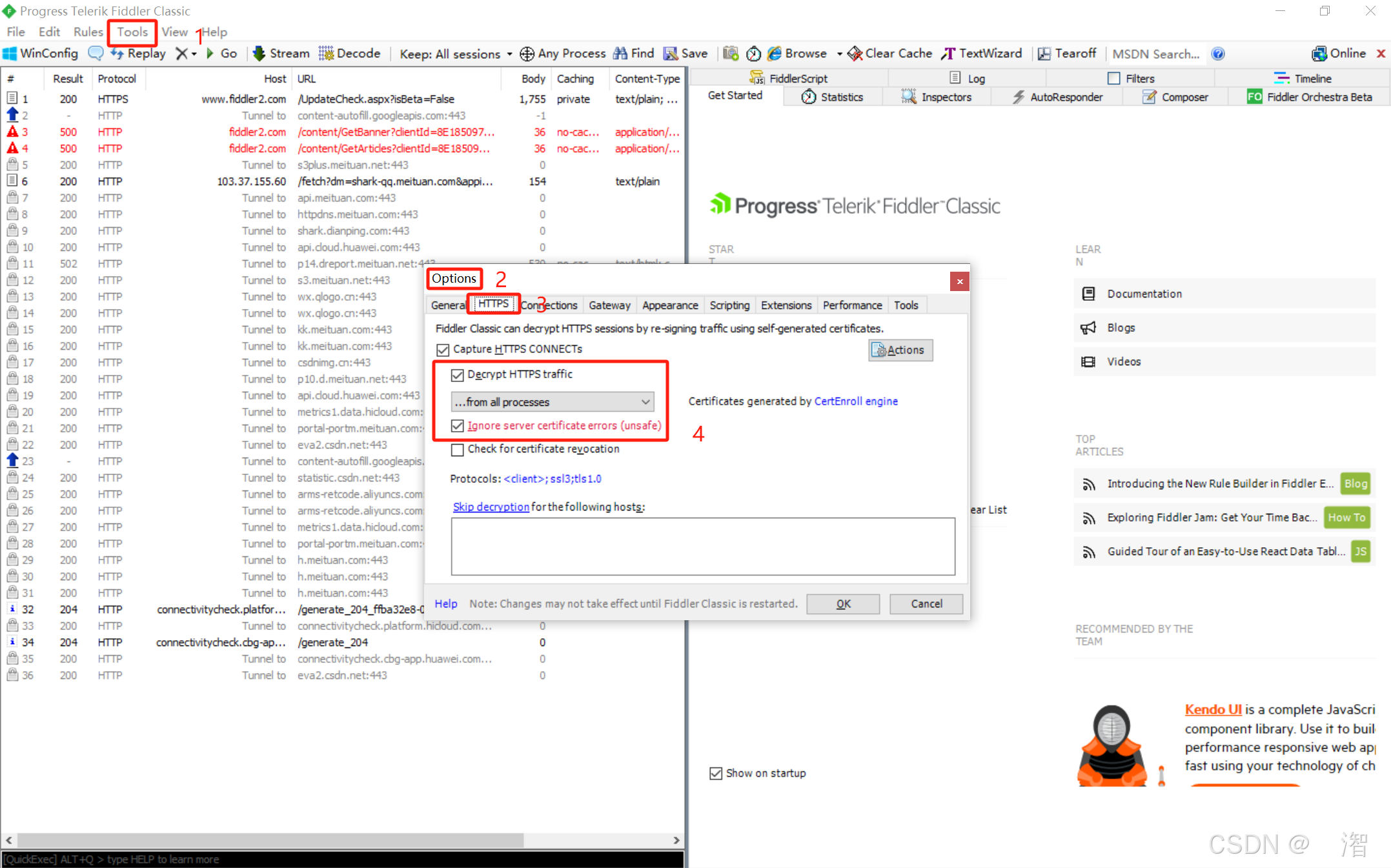
Task: Click the Clear Cache icon
Action: (855, 54)
